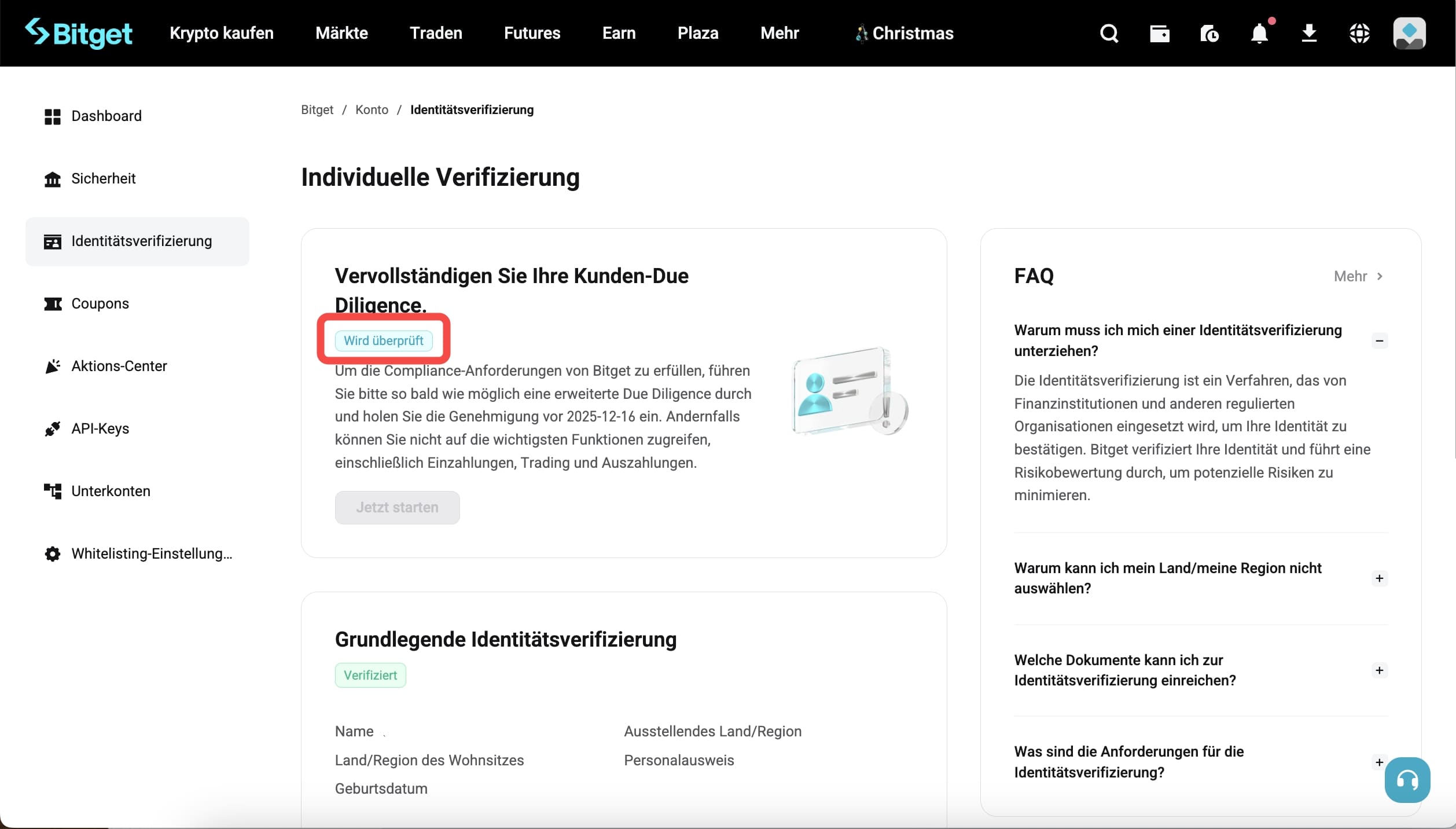Viewport: 1456px width, 829px height.
Task: Open API-Keys from the sidebar
Action: [100, 429]
